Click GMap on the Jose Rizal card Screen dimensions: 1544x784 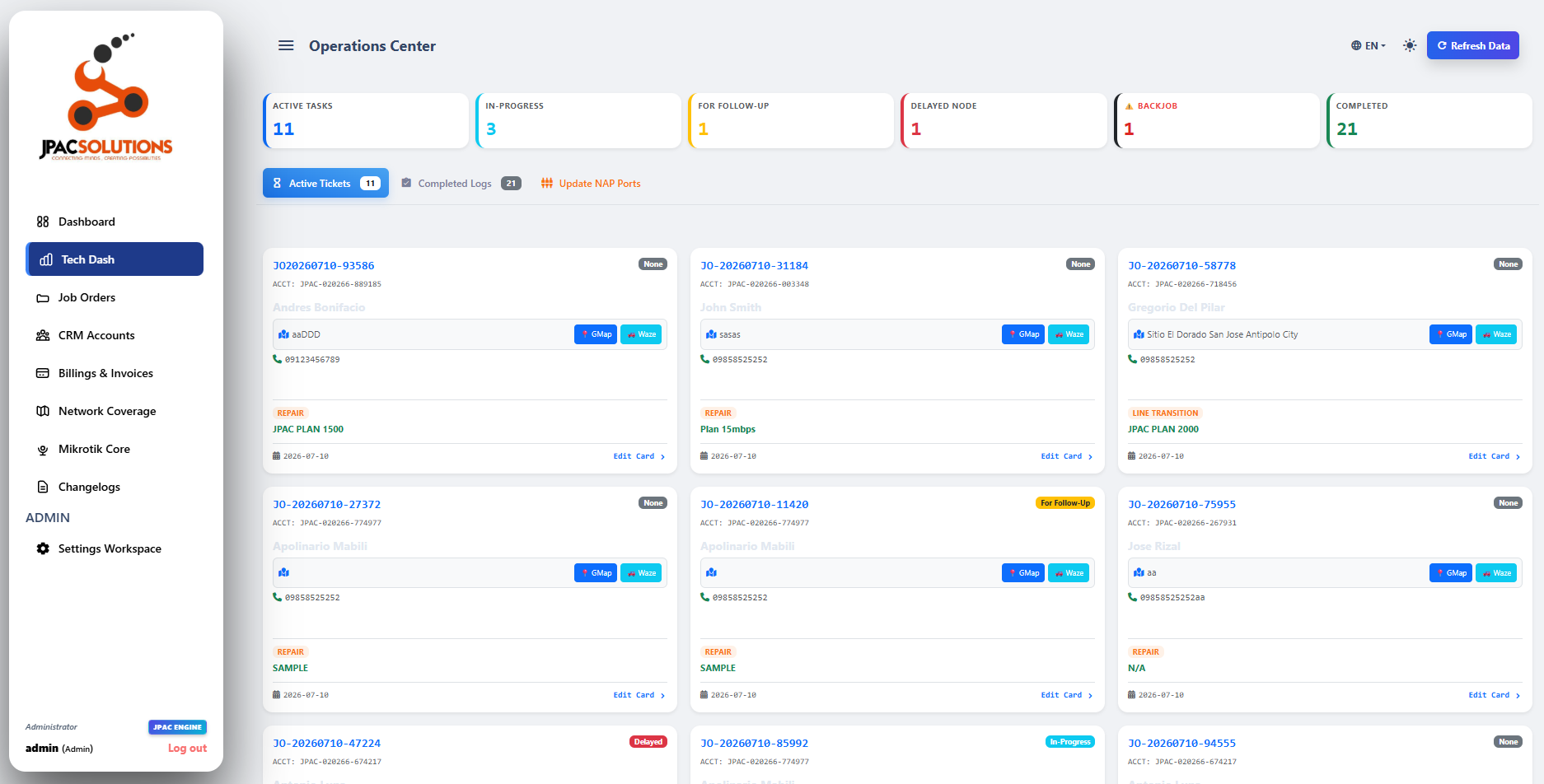[1451, 573]
